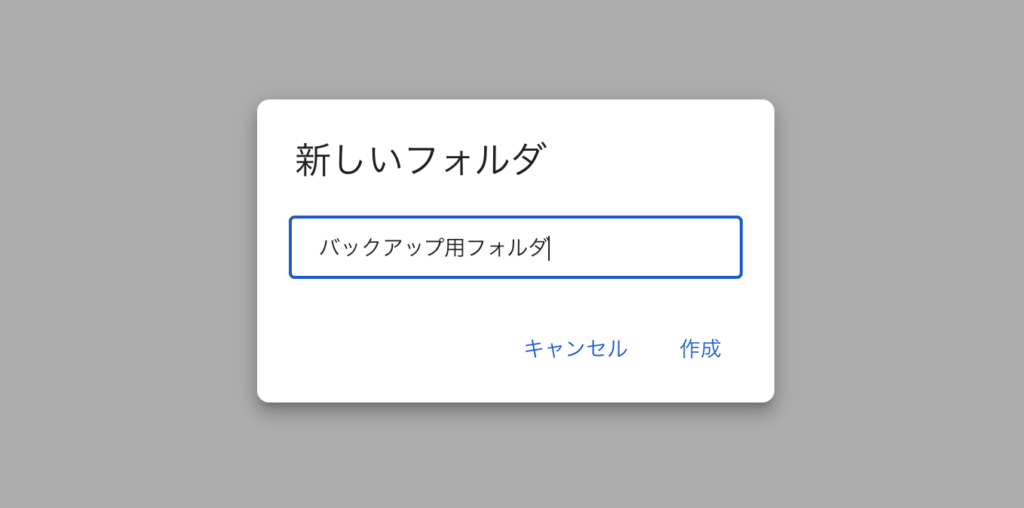Image resolution: width=1024 pixels, height=508 pixels.
Task: Click the 用 character in the folder name
Action: [x=455, y=247]
